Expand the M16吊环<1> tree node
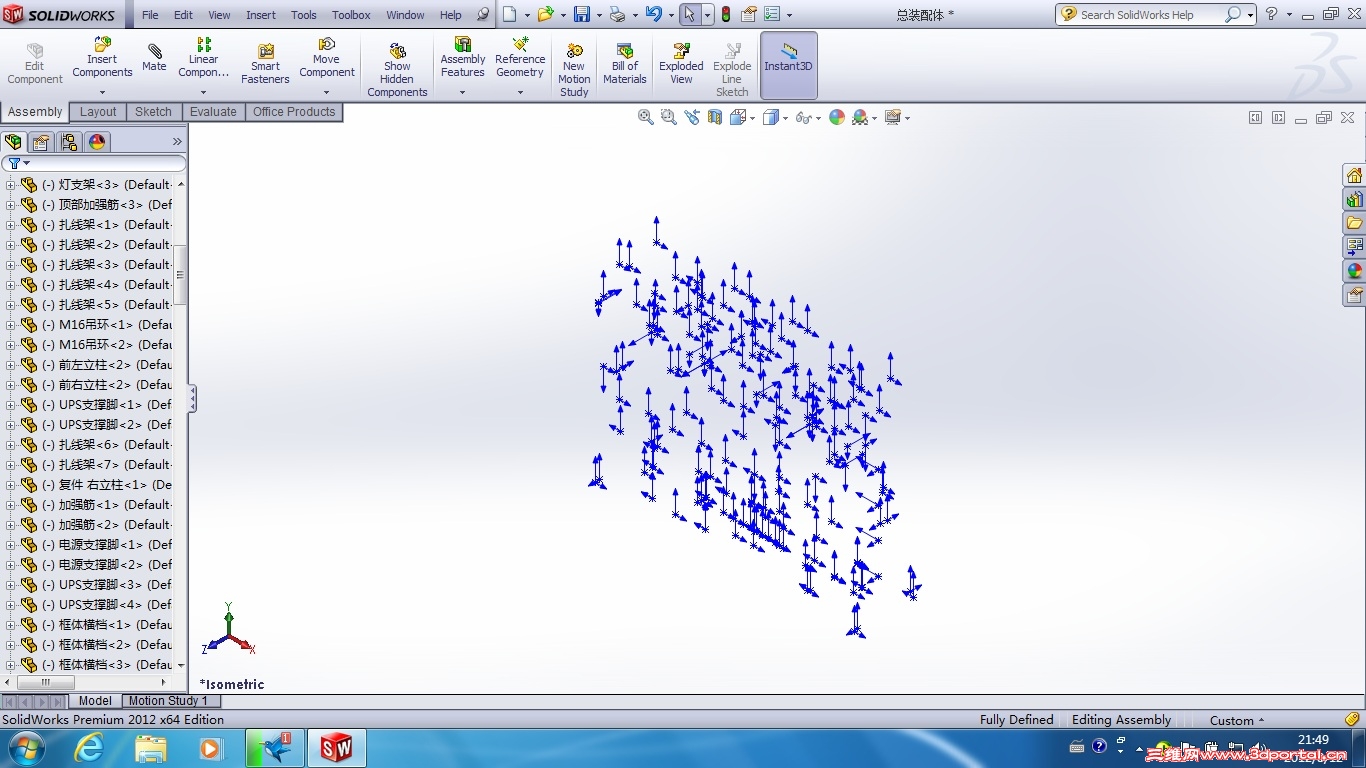 click(x=10, y=325)
